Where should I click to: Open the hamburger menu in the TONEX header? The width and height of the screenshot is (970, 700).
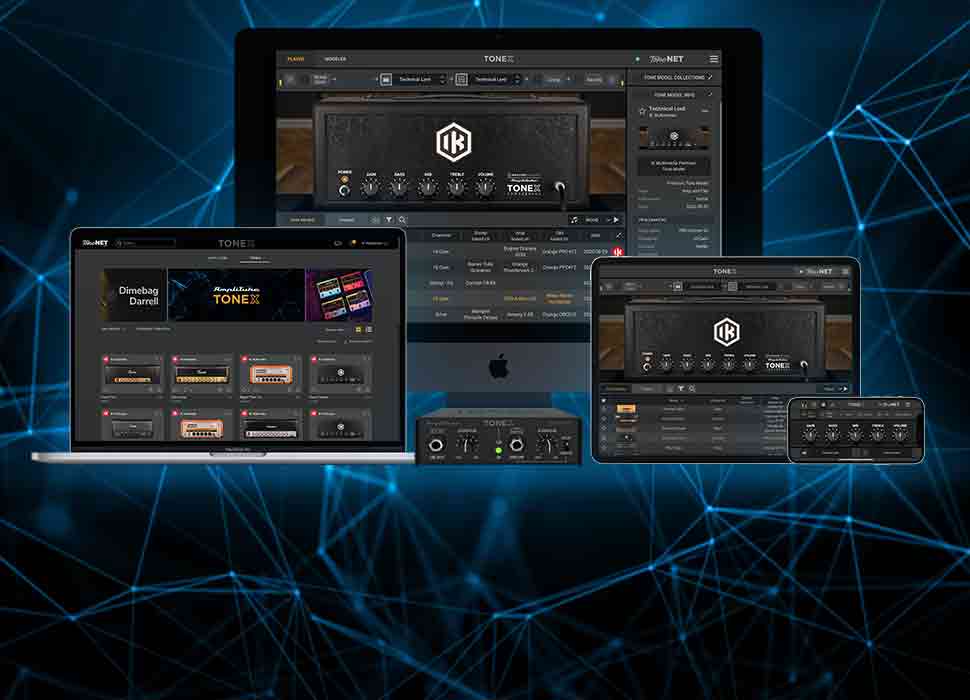715,58
